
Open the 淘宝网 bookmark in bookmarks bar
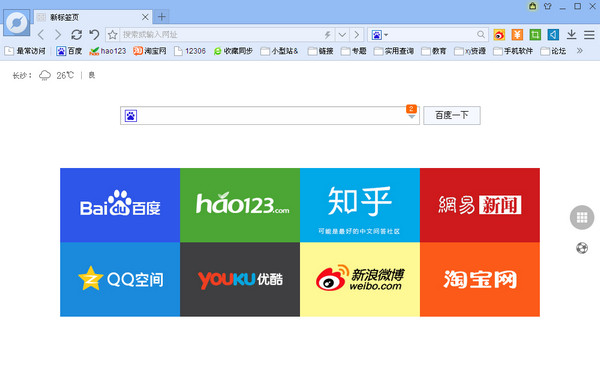150,51
